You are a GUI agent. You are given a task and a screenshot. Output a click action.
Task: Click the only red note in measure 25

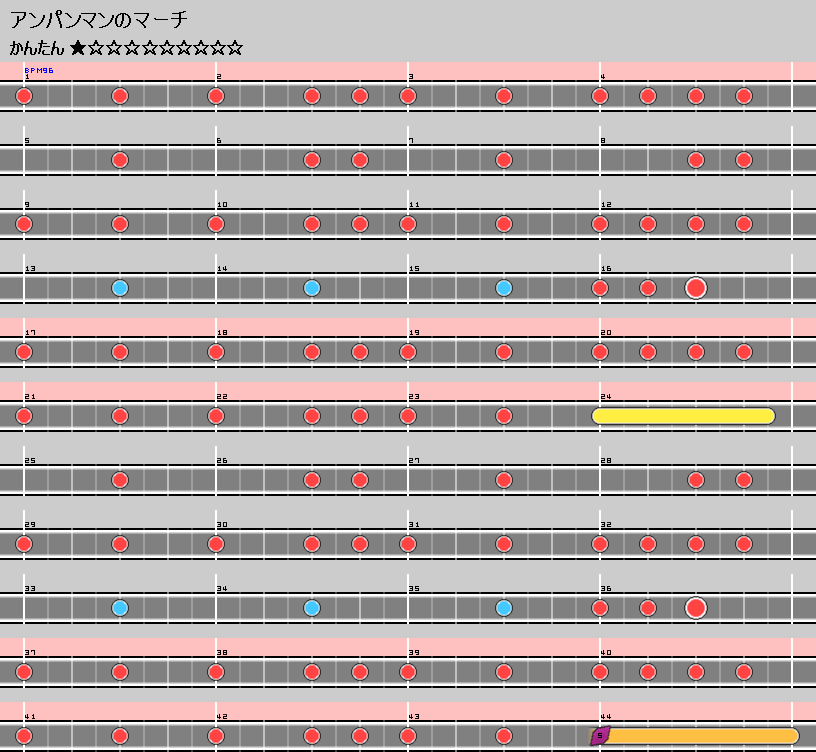pyautogui.click(x=120, y=480)
